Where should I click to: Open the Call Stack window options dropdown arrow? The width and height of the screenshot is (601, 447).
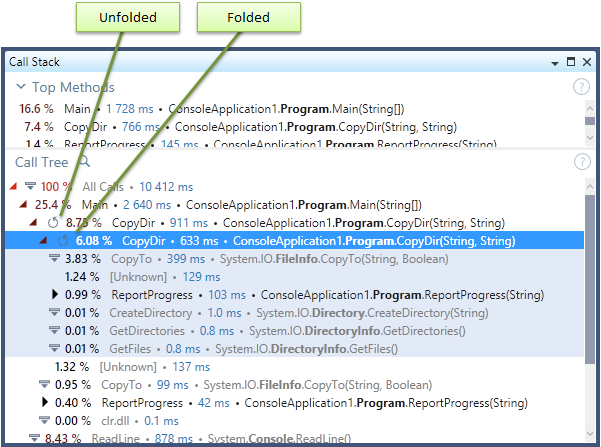(x=555, y=63)
